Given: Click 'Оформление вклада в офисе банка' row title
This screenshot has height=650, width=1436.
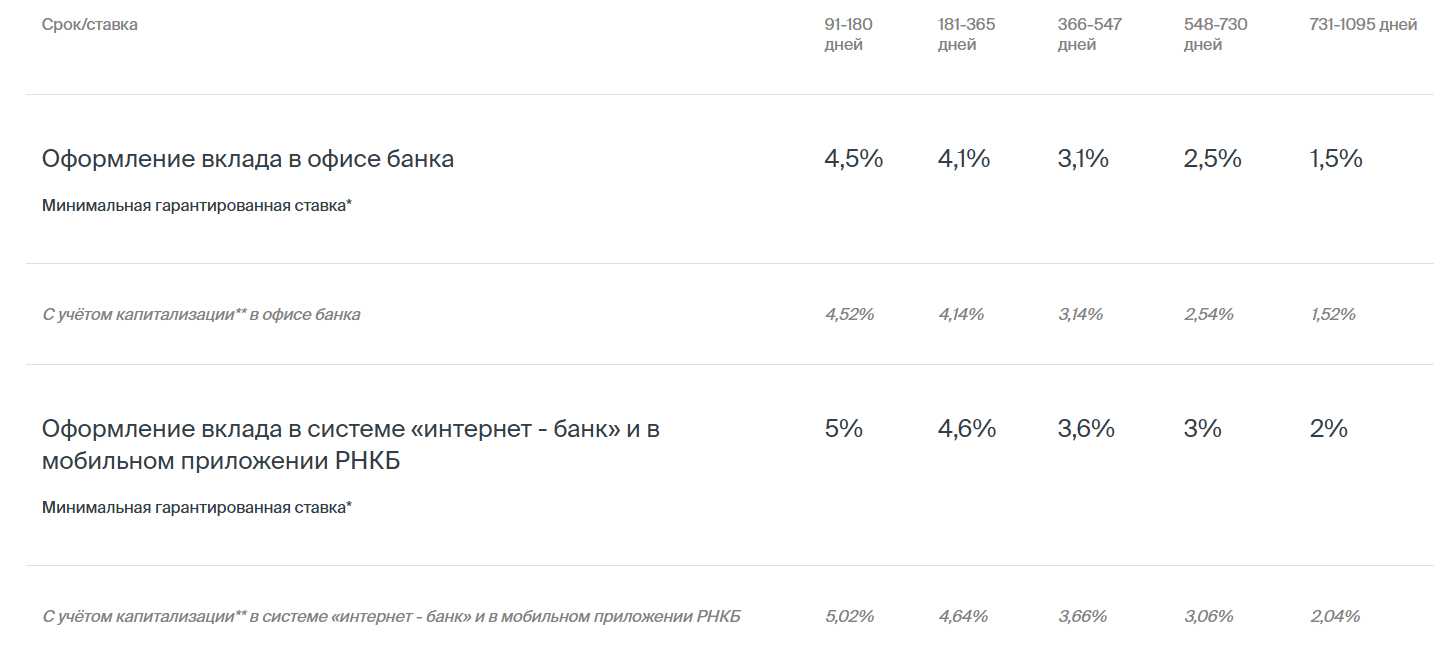Looking at the screenshot, I should click(x=248, y=159).
